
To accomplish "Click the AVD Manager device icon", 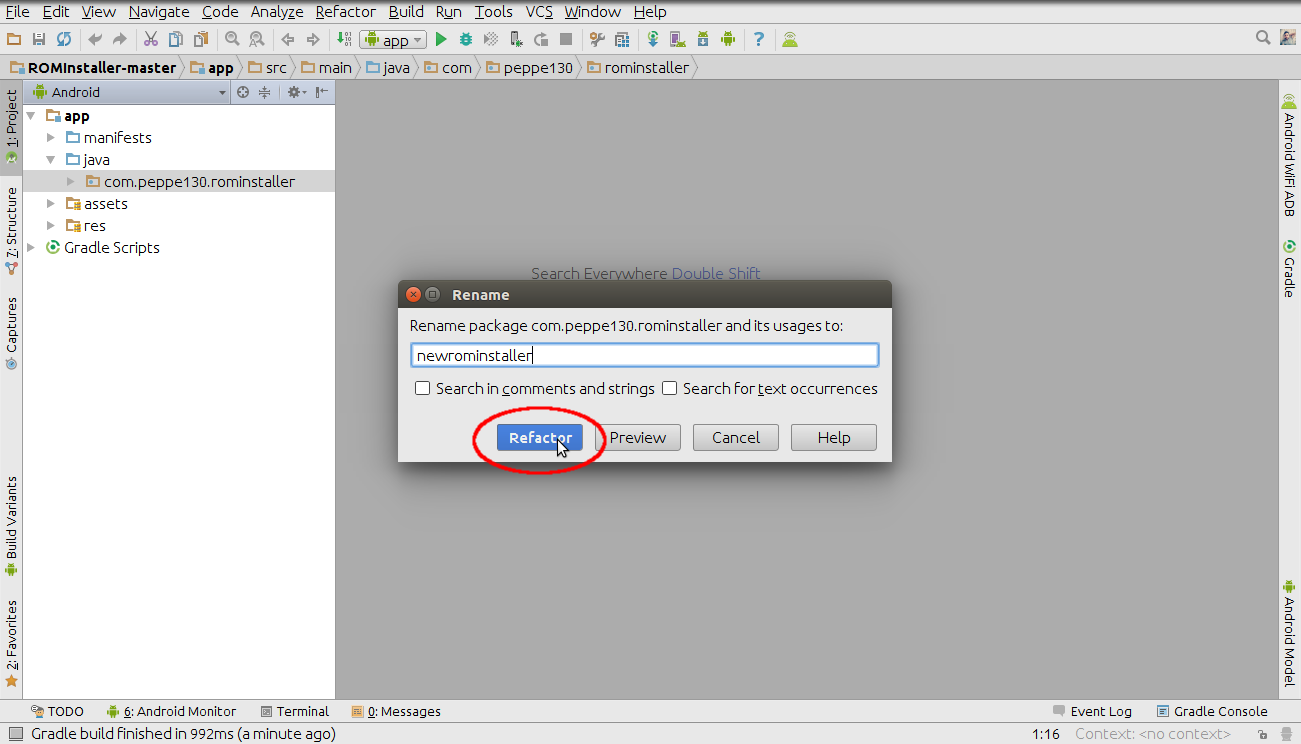I will (x=678, y=39).
